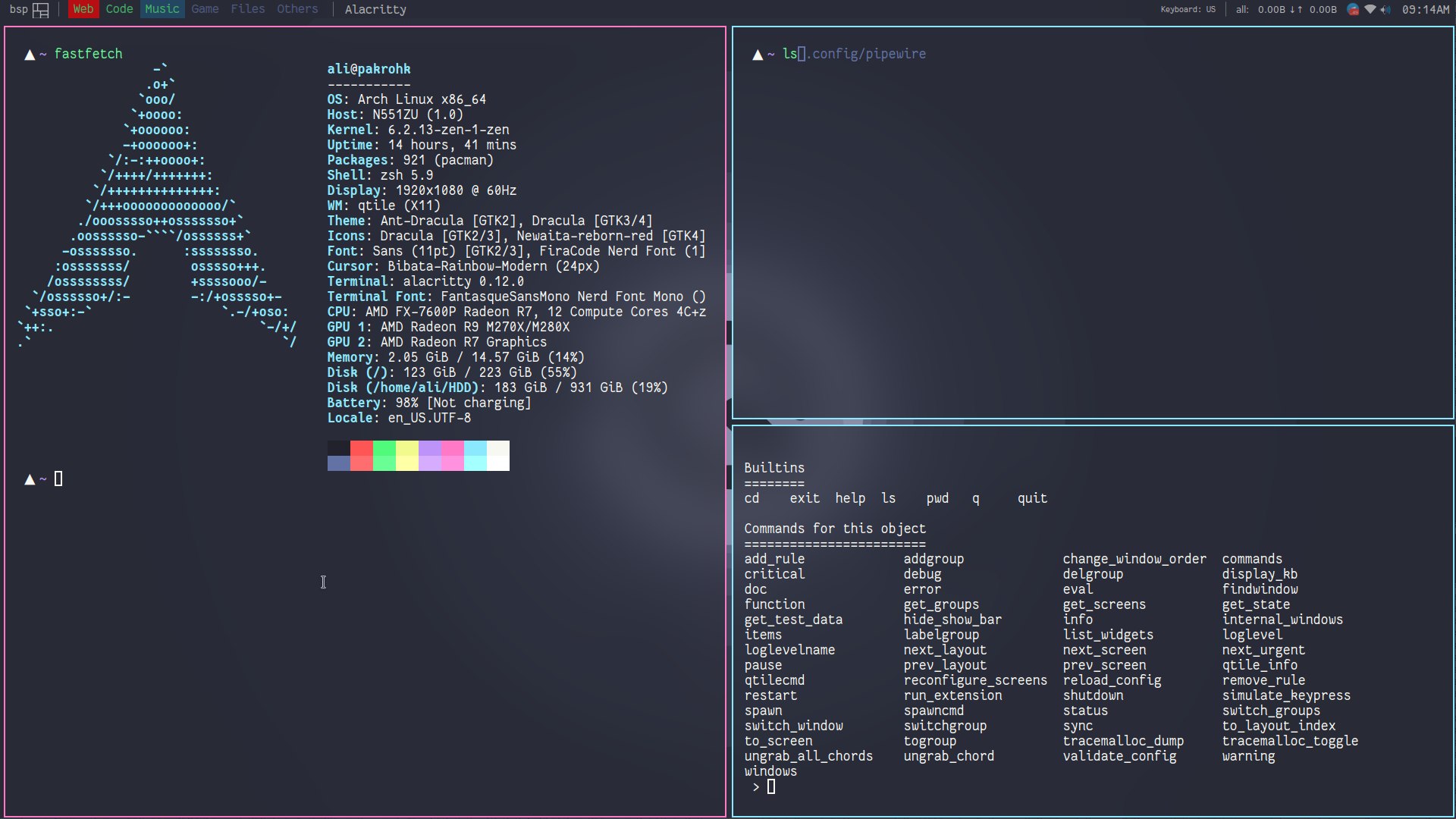
Task: Click the Alacritty window title in the bar
Action: click(x=375, y=9)
